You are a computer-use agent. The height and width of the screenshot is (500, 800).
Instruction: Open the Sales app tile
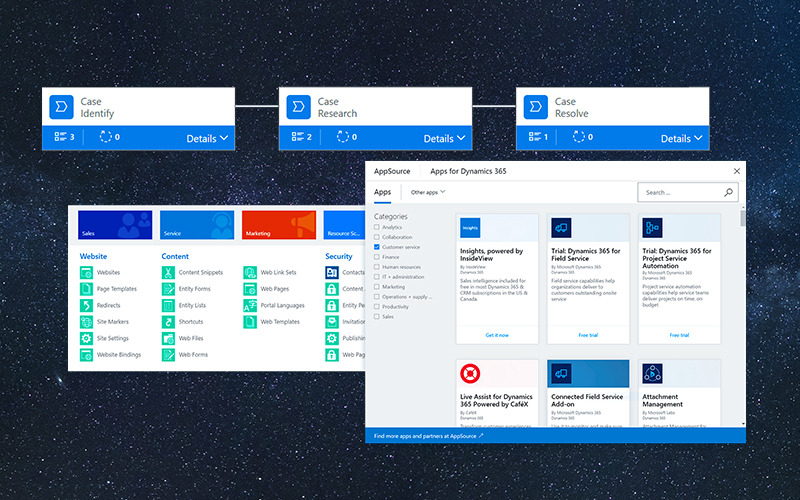115,224
